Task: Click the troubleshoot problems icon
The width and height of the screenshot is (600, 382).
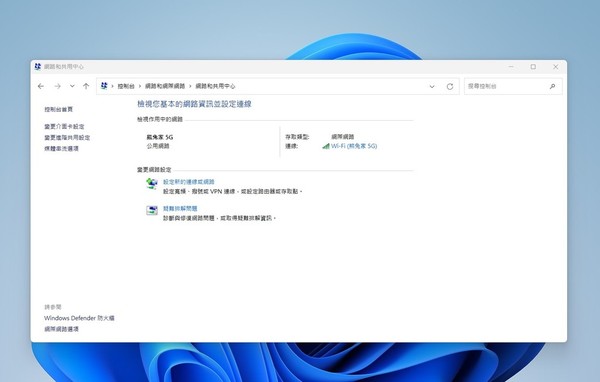Action: point(152,211)
